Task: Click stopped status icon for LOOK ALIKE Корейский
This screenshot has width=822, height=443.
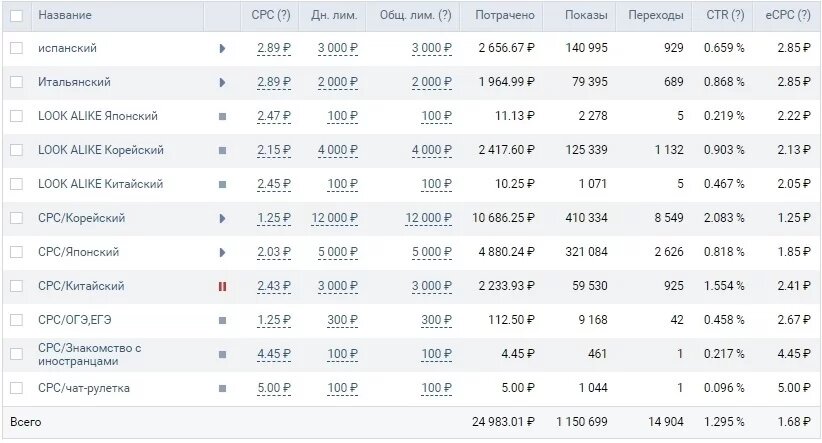Action: 222,150
